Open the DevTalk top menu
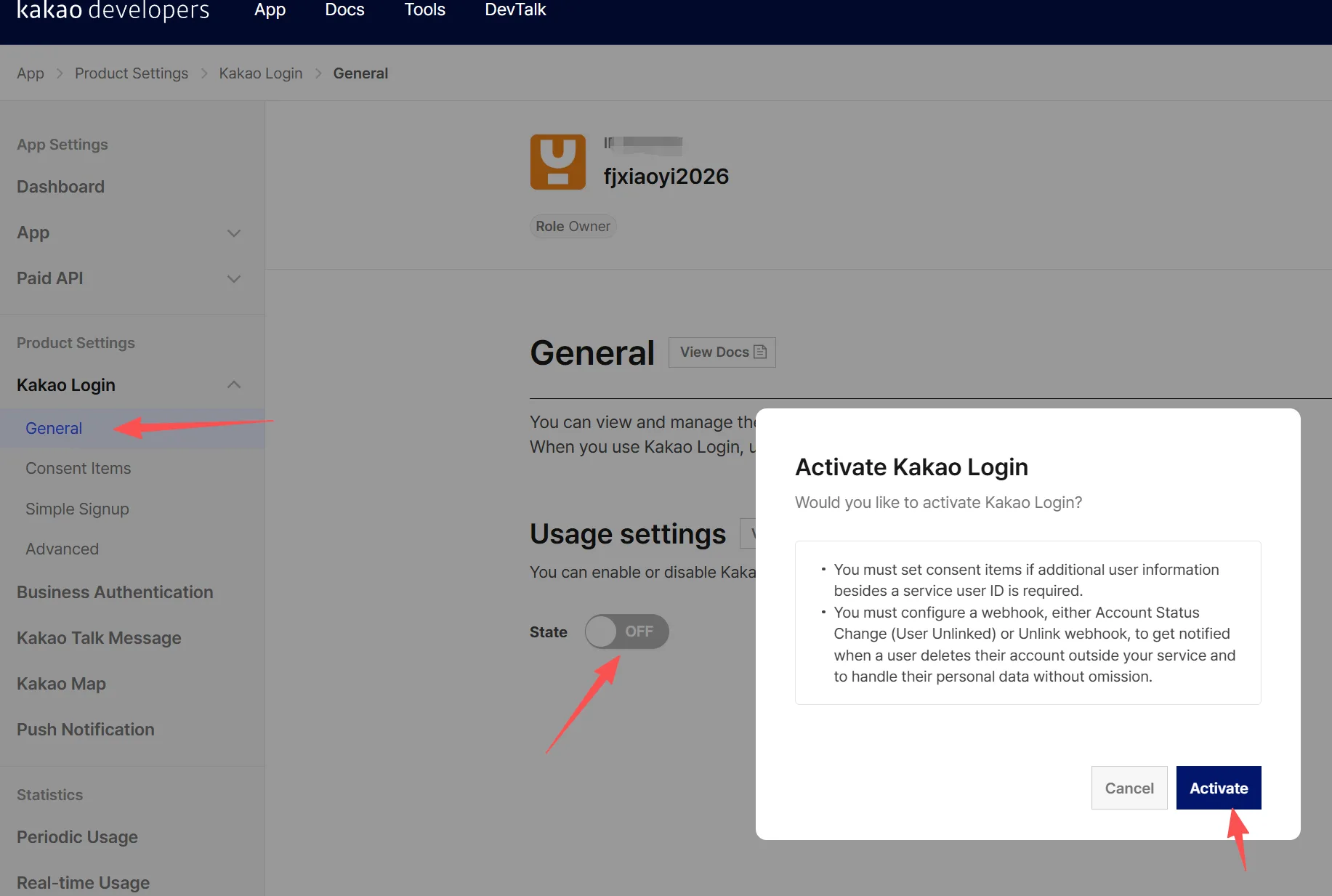 pyautogui.click(x=515, y=10)
